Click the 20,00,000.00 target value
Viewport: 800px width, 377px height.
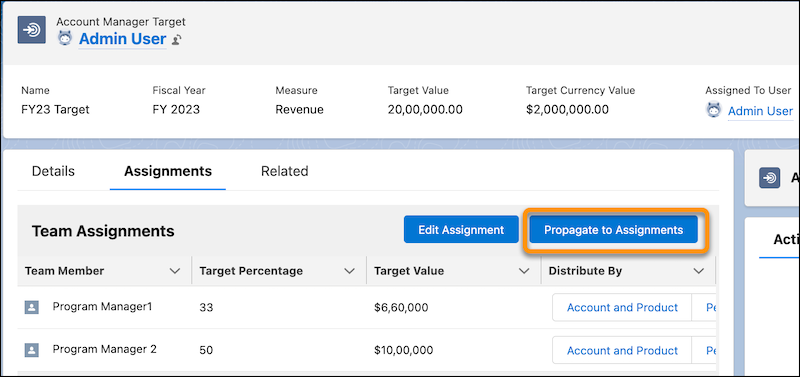[425, 110]
